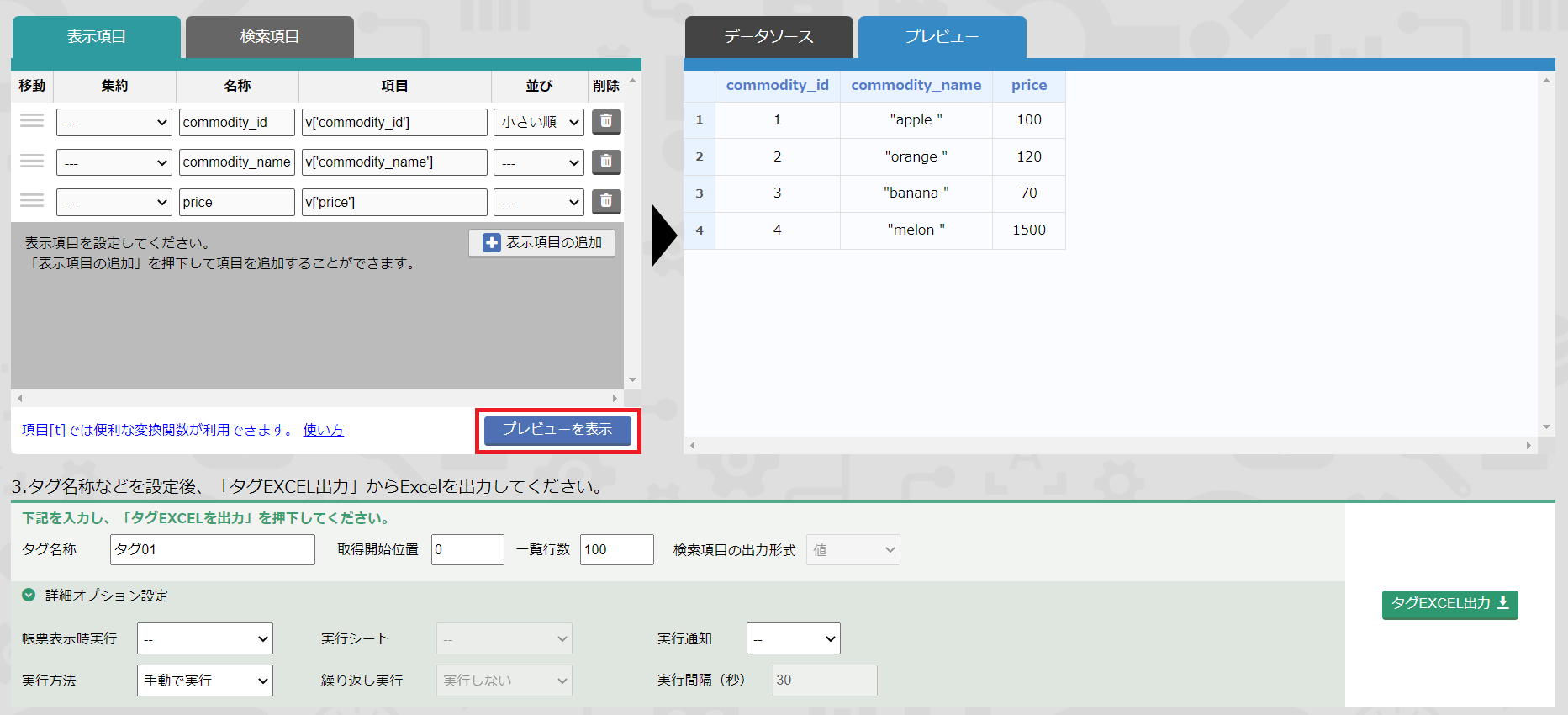Edit the 項目 field v['price']
The height and width of the screenshot is (715, 1568).
click(x=394, y=202)
